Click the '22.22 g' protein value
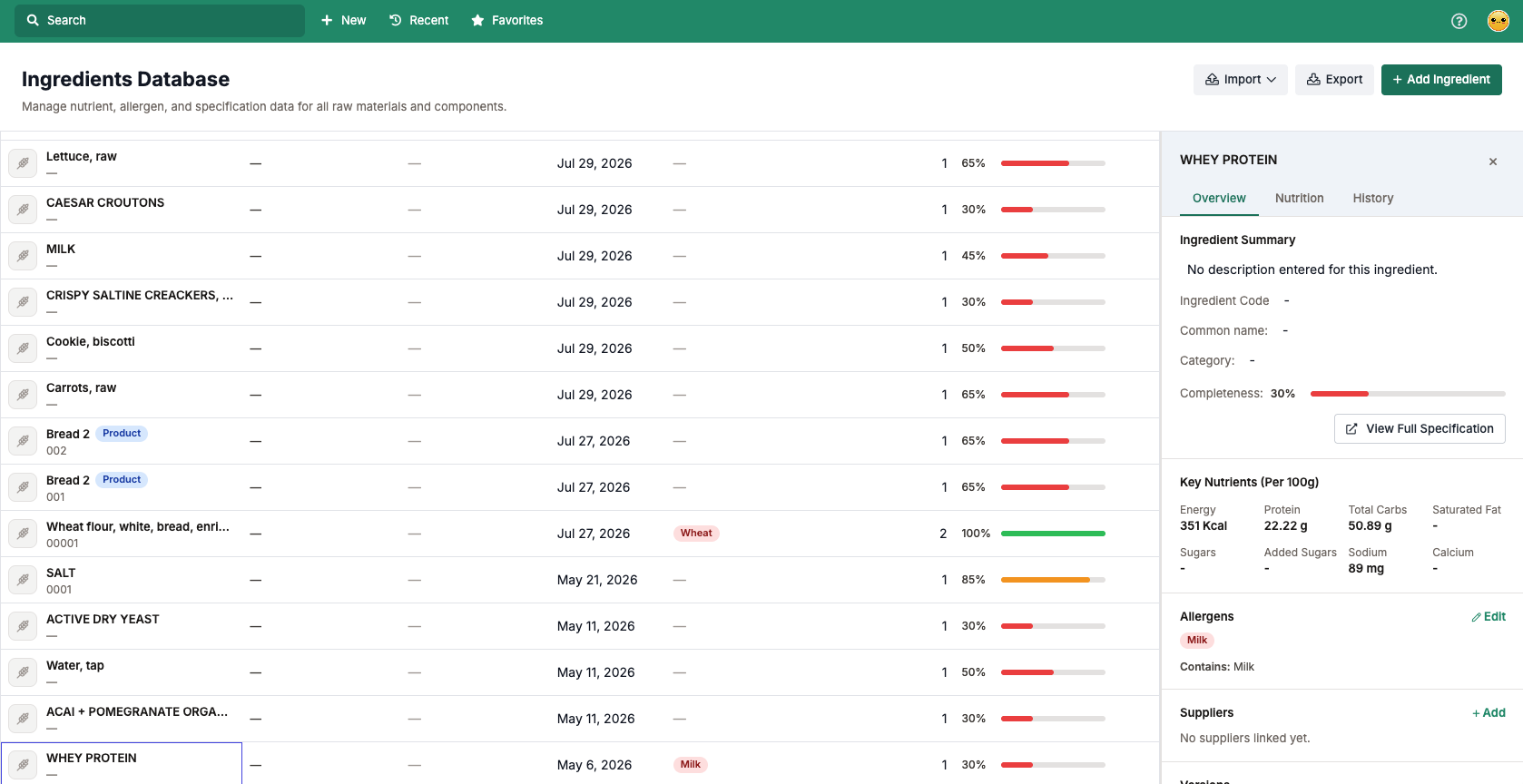This screenshot has width=1523, height=784. [x=1286, y=526]
